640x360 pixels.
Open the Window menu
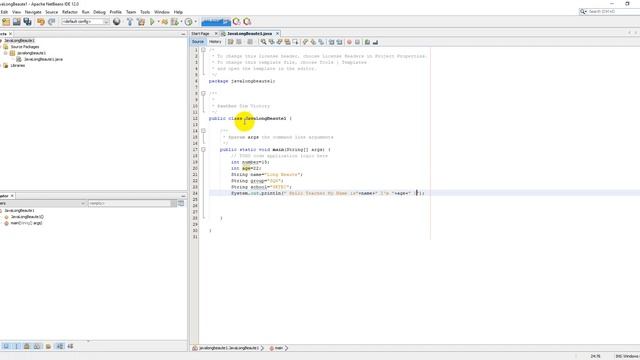[162, 12]
